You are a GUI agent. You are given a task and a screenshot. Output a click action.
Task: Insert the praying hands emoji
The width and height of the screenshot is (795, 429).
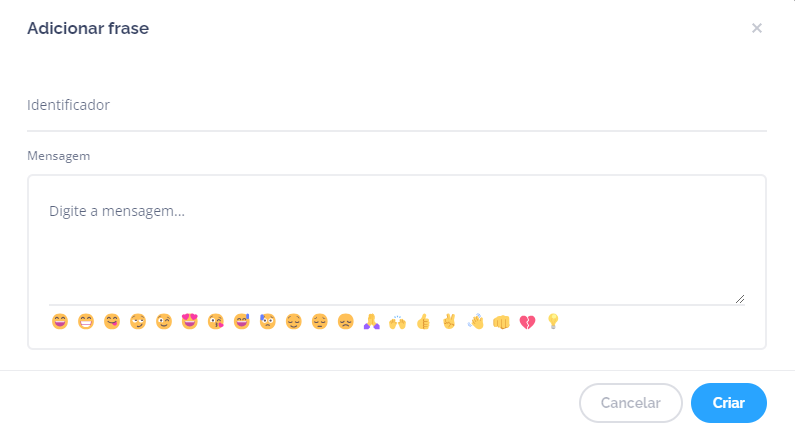tap(371, 322)
